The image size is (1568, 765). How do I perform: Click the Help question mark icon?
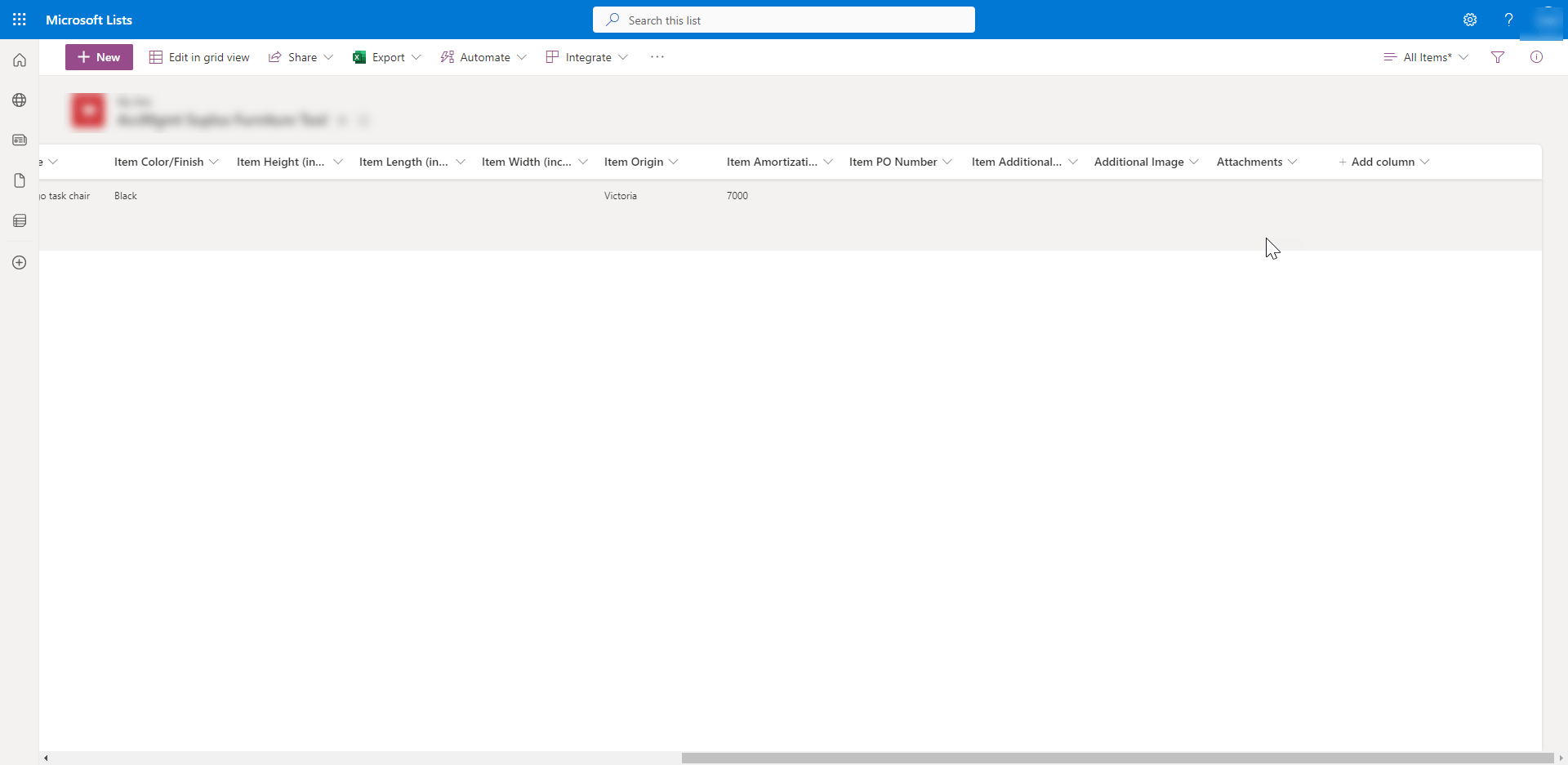tap(1509, 20)
